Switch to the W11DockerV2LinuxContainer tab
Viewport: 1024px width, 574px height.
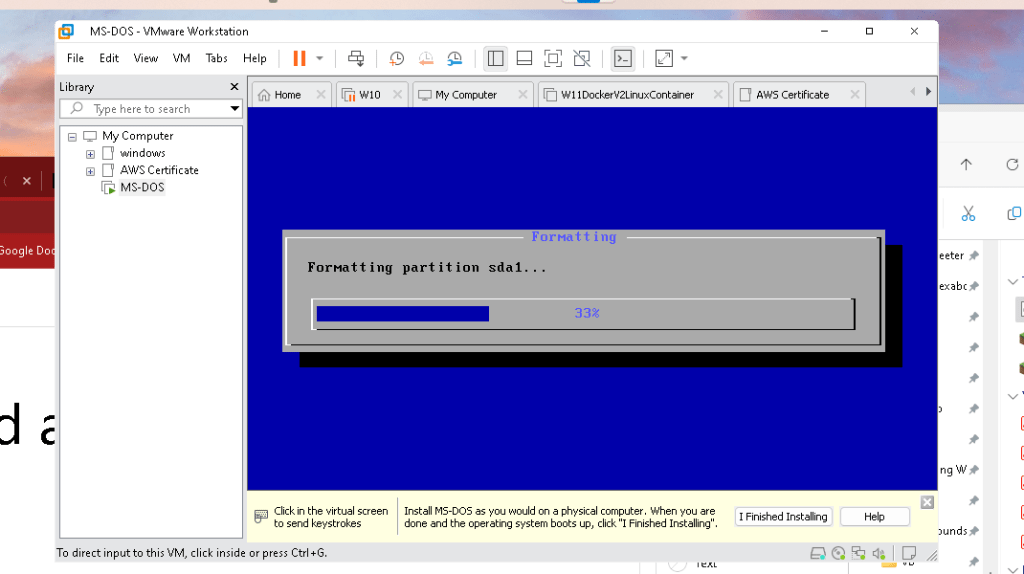626,95
